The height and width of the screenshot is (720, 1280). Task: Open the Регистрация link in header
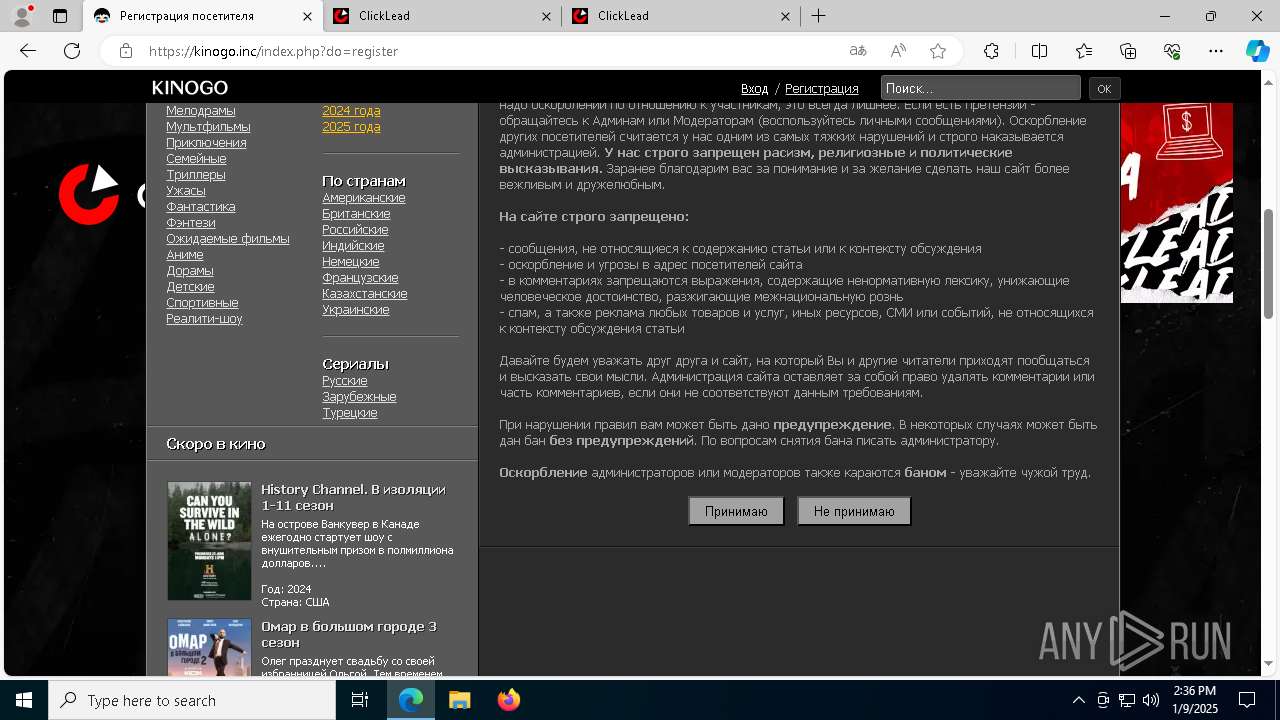[x=822, y=88]
